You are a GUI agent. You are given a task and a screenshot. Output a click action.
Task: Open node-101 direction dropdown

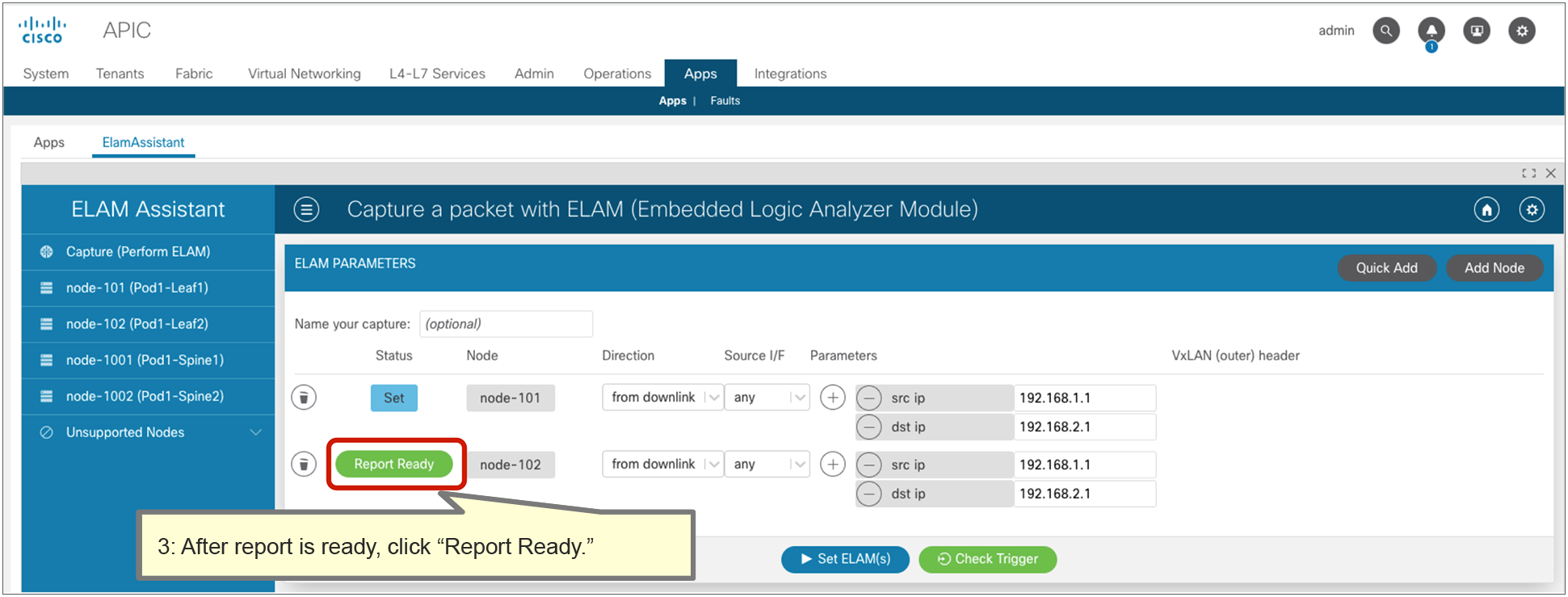(662, 397)
